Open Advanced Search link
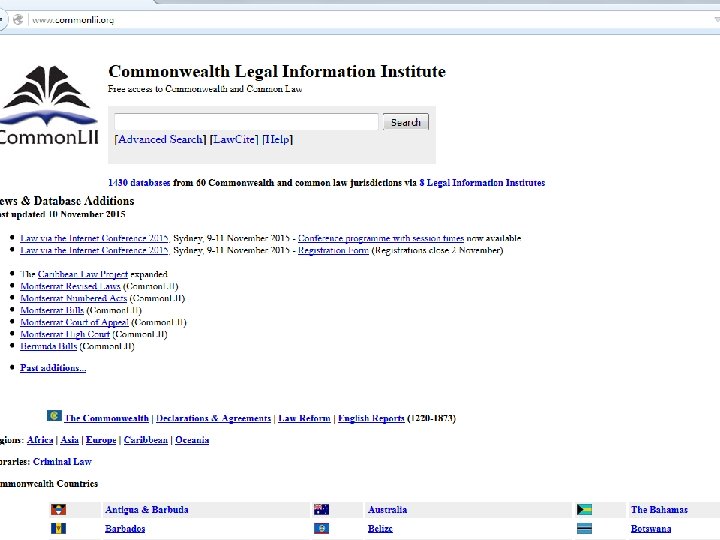The image size is (720, 540). [x=160, y=139]
